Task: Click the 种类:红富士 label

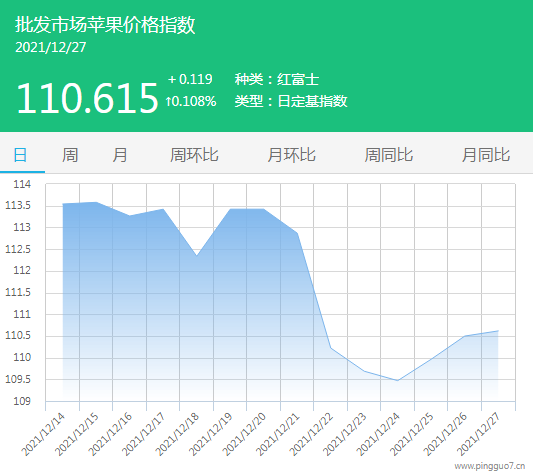Action: [x=277, y=80]
